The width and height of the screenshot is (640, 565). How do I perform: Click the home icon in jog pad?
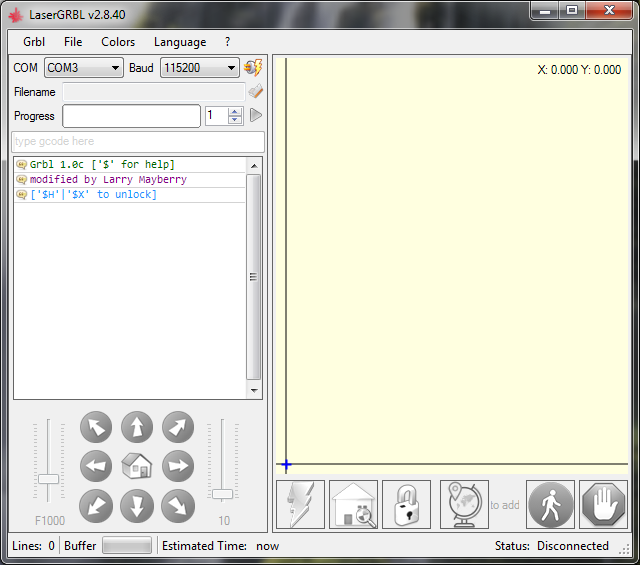point(137,466)
